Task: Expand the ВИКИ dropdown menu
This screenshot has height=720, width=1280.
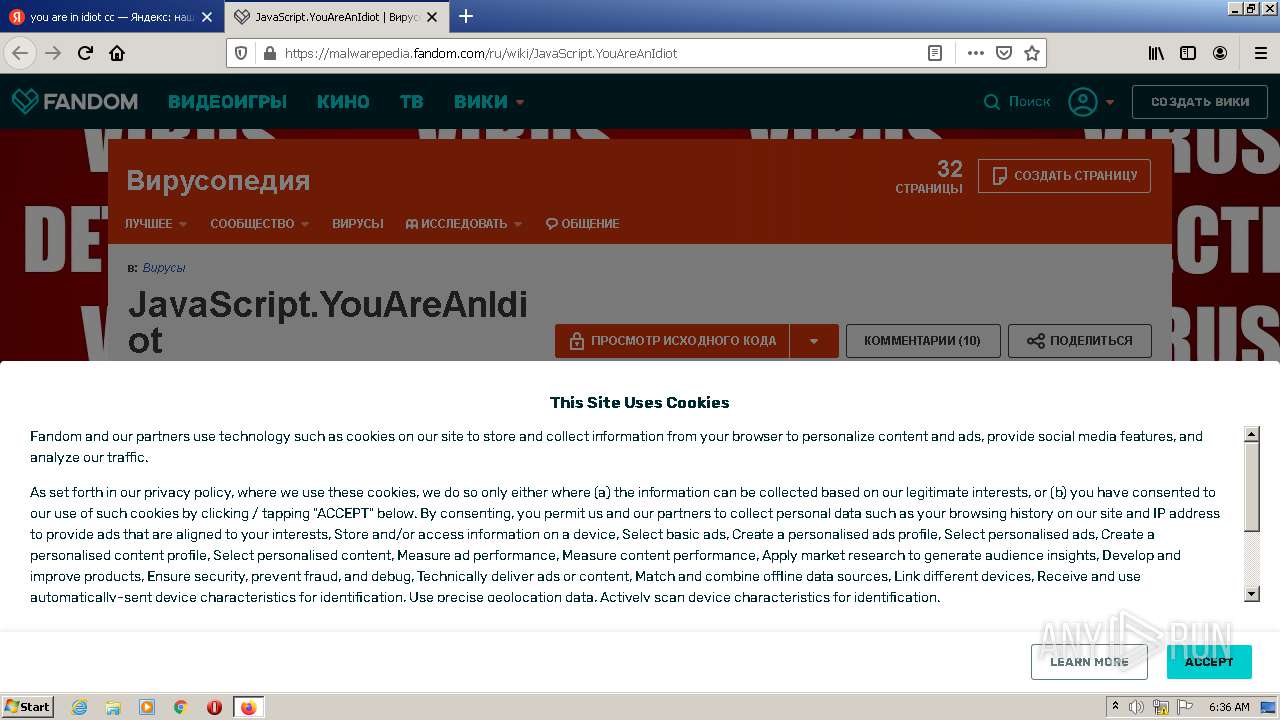Action: (x=489, y=101)
